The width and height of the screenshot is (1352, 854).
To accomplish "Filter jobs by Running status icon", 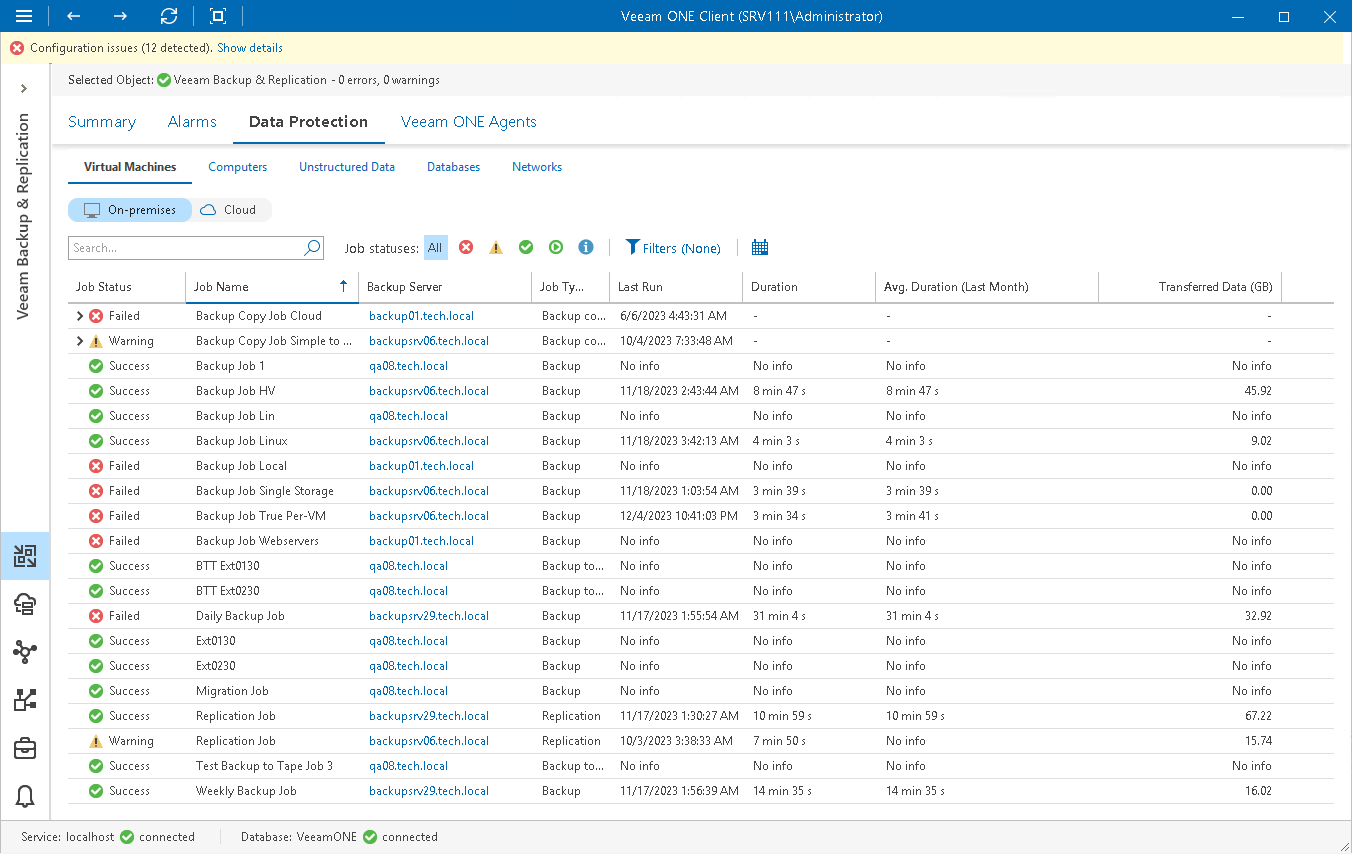I will 556,247.
